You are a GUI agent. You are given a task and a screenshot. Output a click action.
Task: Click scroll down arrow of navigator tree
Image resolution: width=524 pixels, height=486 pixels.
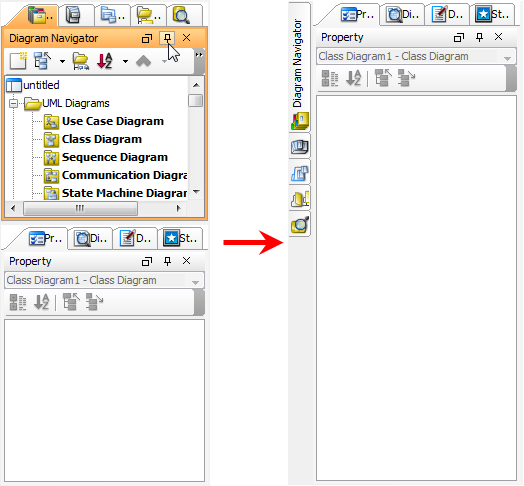pos(196,192)
